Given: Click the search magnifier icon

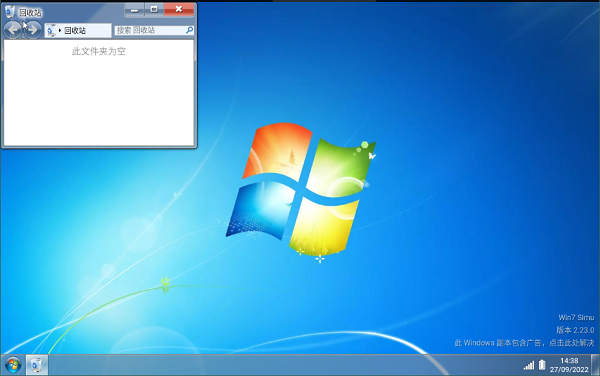Looking at the screenshot, I should tap(189, 30).
